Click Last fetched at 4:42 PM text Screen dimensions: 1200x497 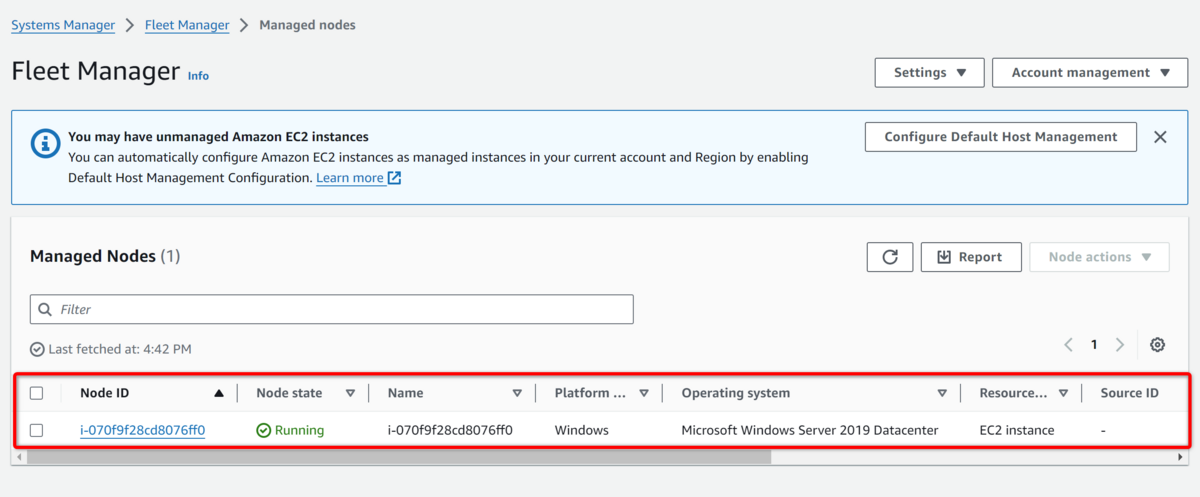coord(119,349)
